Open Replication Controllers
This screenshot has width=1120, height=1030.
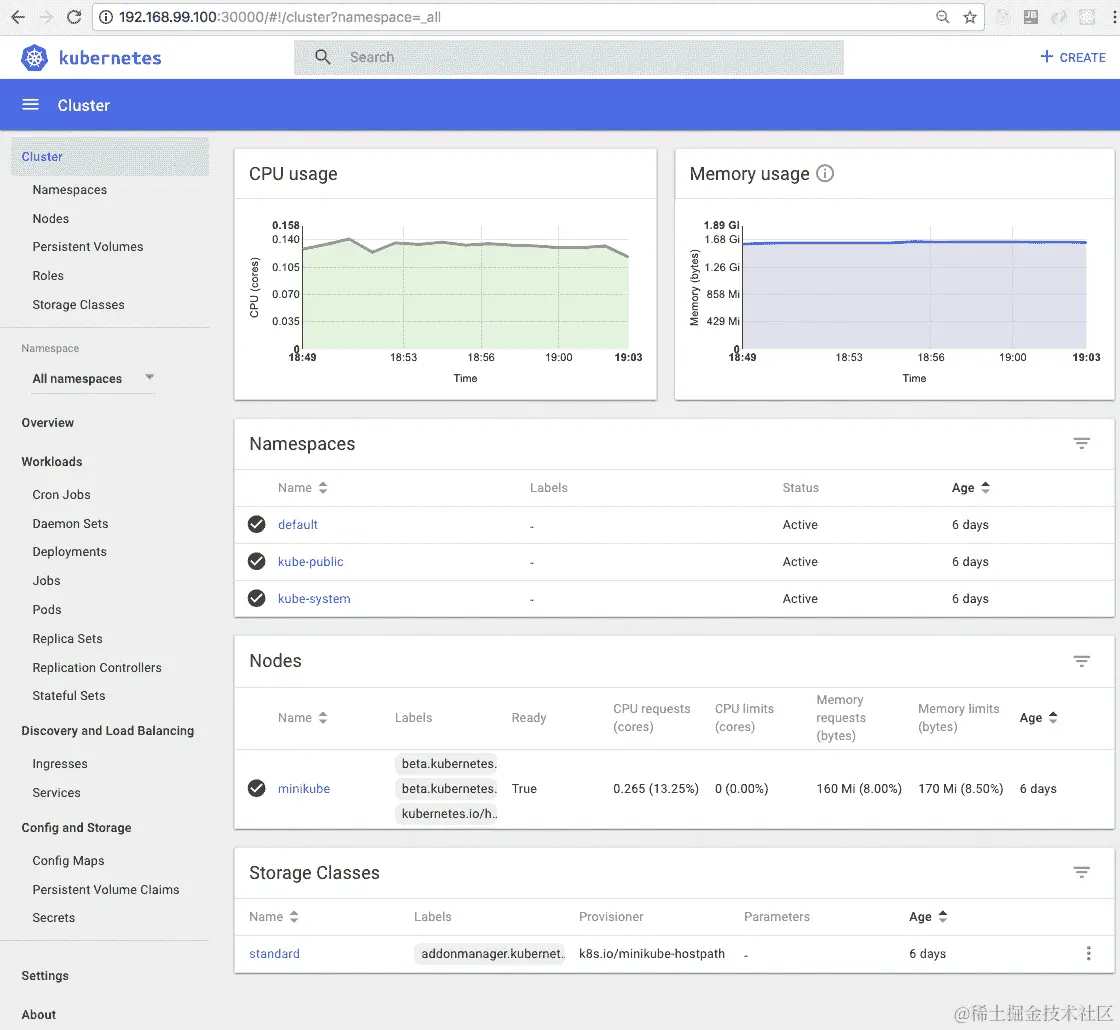(x=97, y=668)
